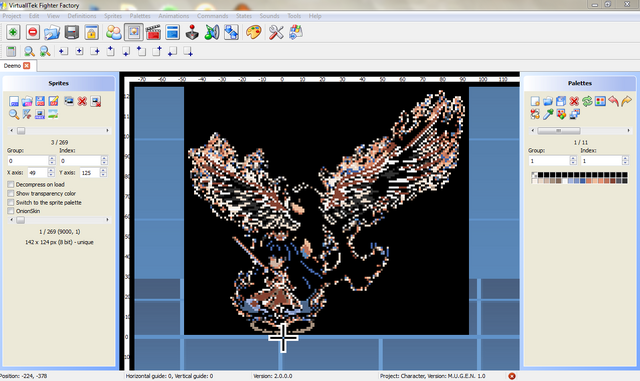Decrease palette Index value with down arrow
The image size is (640, 381).
pos(625,163)
